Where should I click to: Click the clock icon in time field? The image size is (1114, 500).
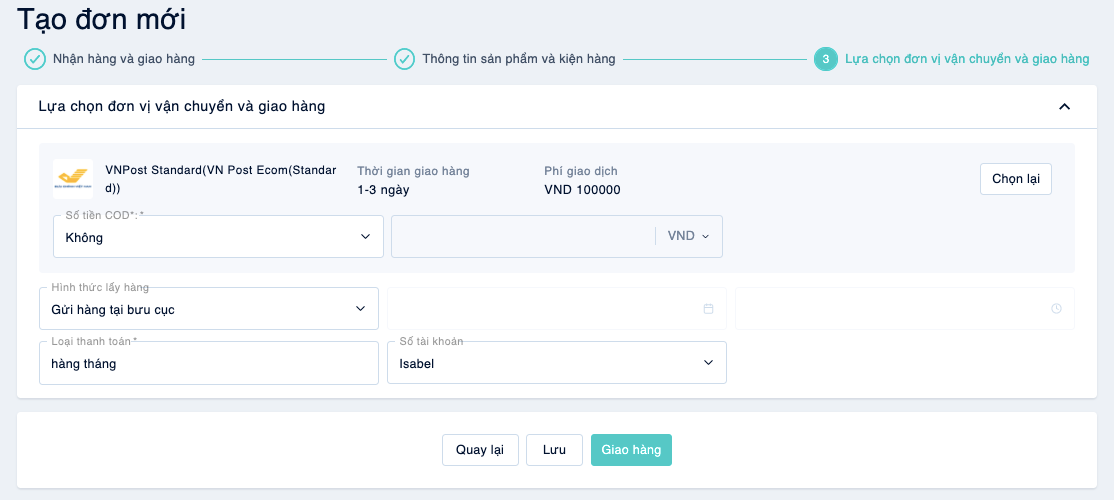pyautogui.click(x=1056, y=308)
